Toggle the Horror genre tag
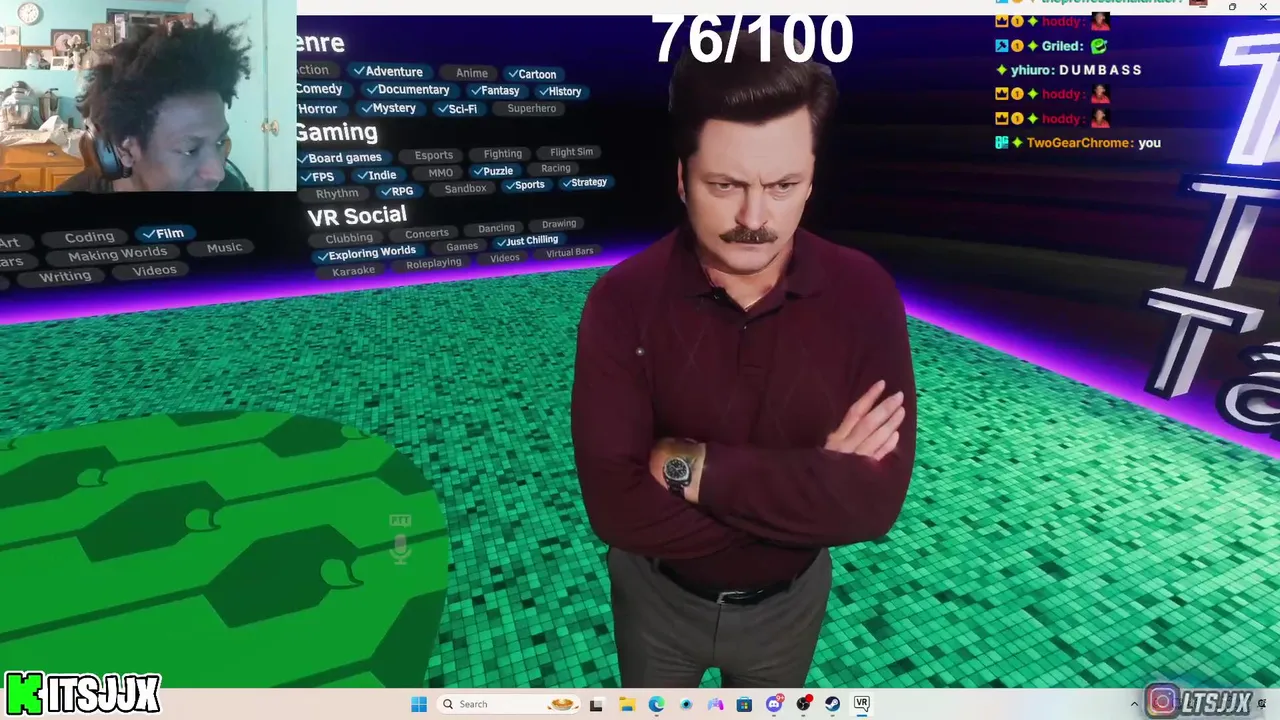The image size is (1280, 720). (318, 109)
